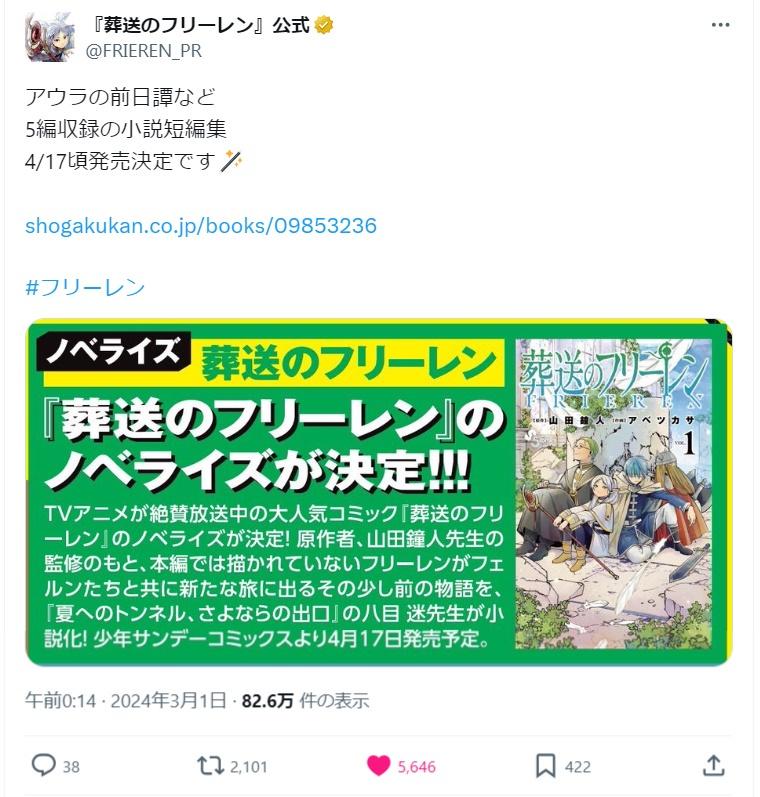Open the shogakukan.co.jp books link
Viewport: 760px width, 797px height.
(x=201, y=225)
